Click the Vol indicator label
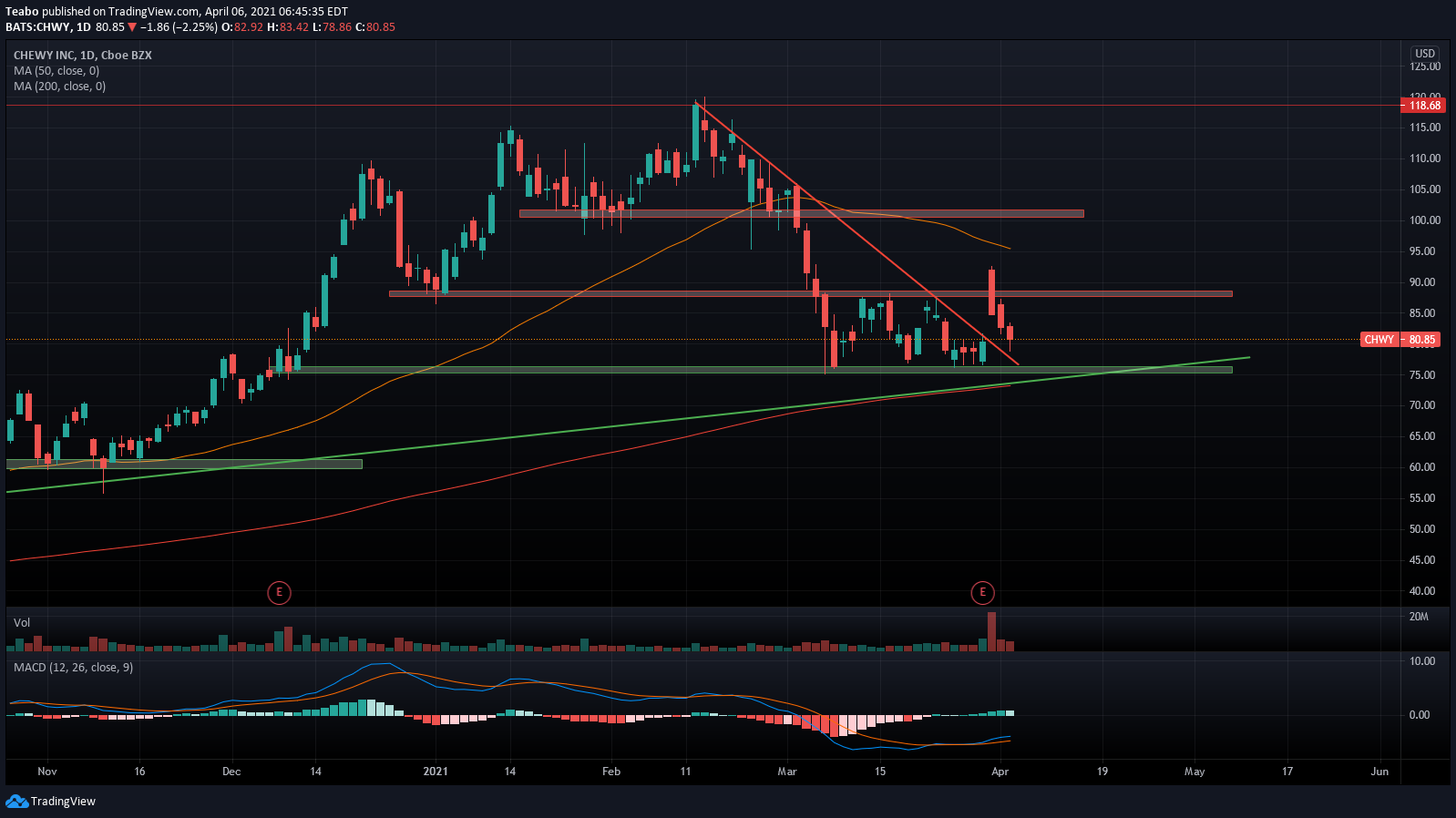 [22, 623]
